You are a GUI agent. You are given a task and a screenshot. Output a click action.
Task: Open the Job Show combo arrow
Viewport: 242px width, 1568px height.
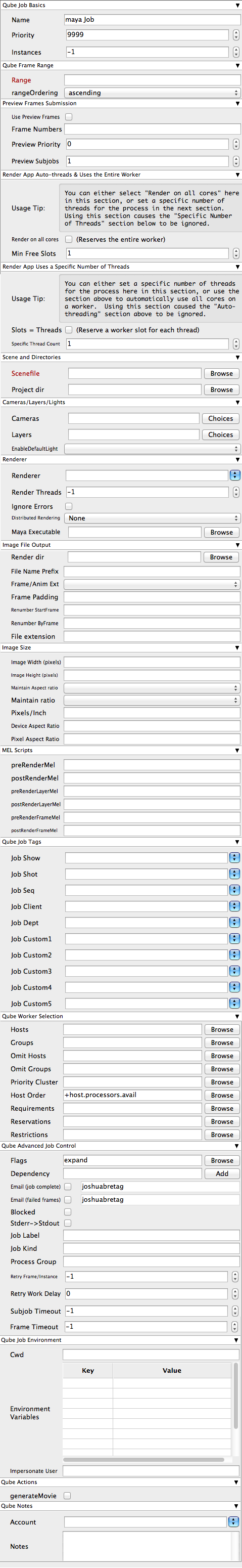(235, 858)
